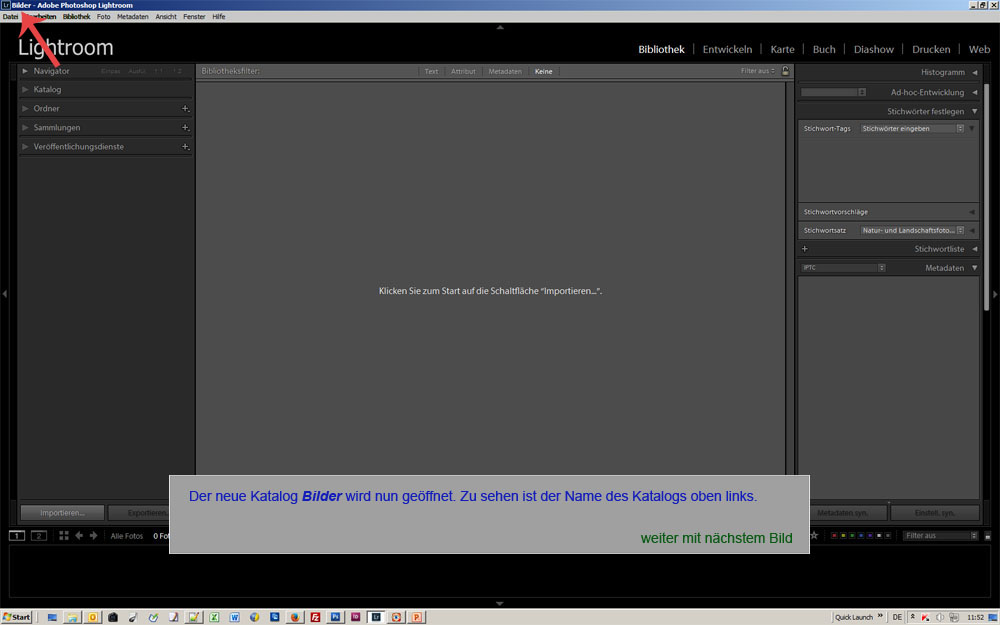The height and width of the screenshot is (625, 1000).
Task: Click plus icon next to Veröffentlichungsdienste
Action: (185, 146)
